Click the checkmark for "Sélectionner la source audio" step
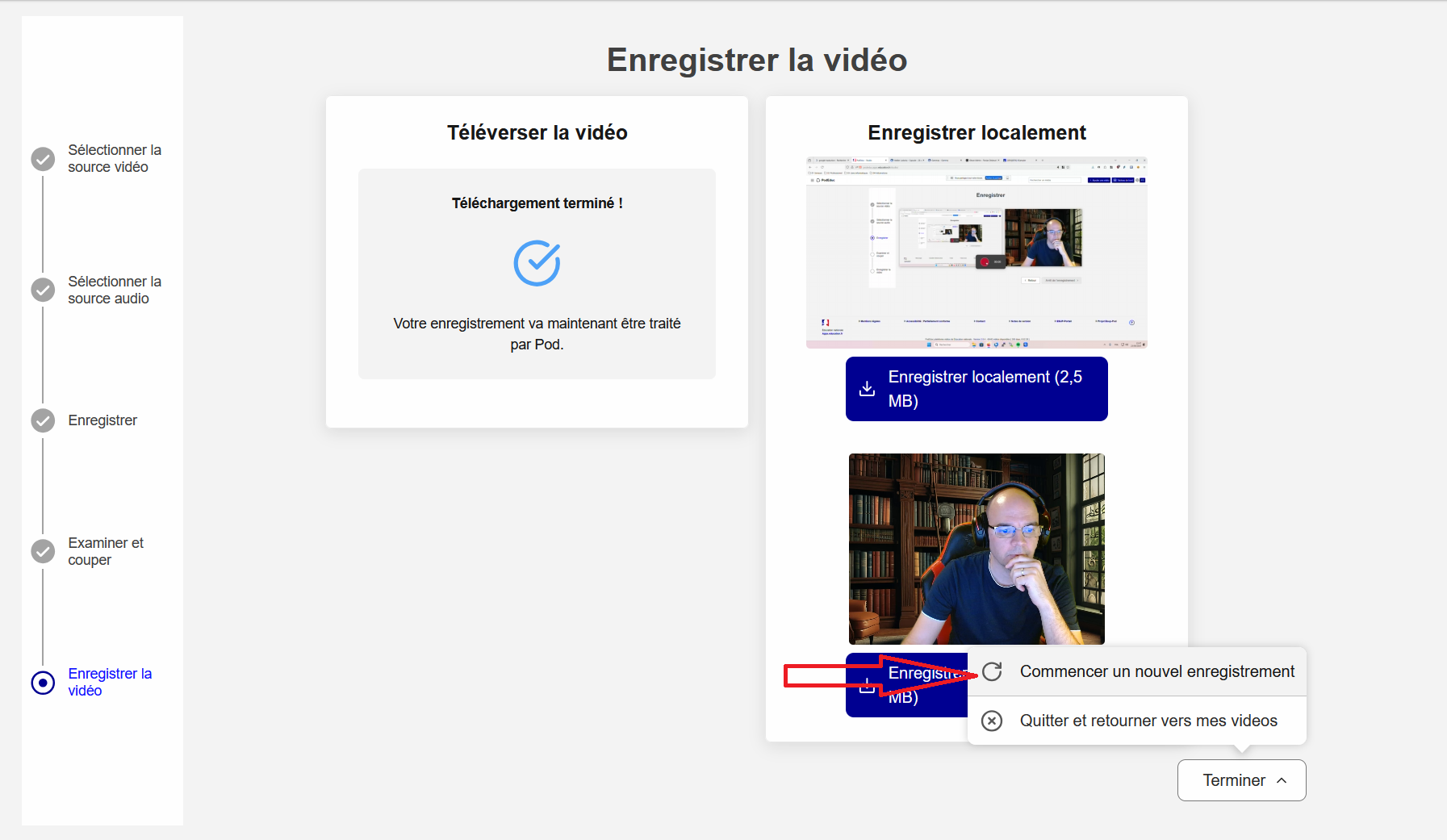 point(42,290)
